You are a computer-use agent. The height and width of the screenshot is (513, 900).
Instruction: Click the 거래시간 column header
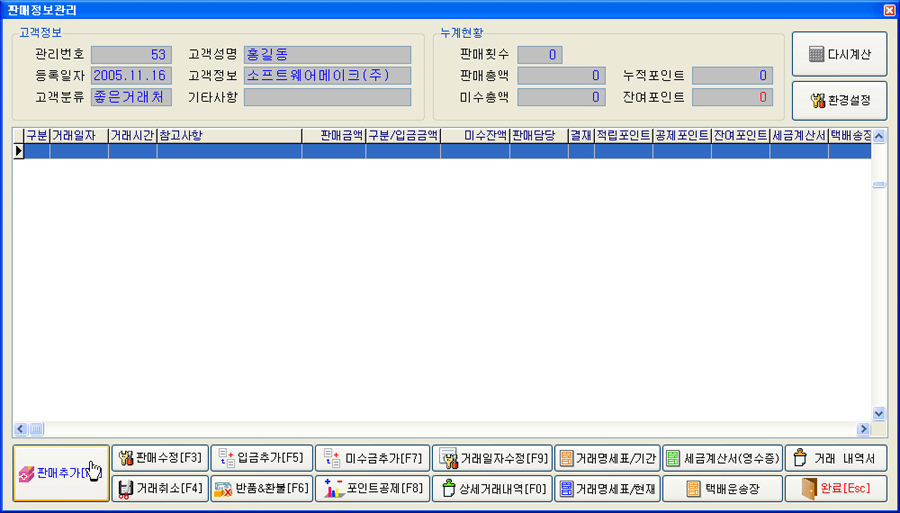pos(133,135)
